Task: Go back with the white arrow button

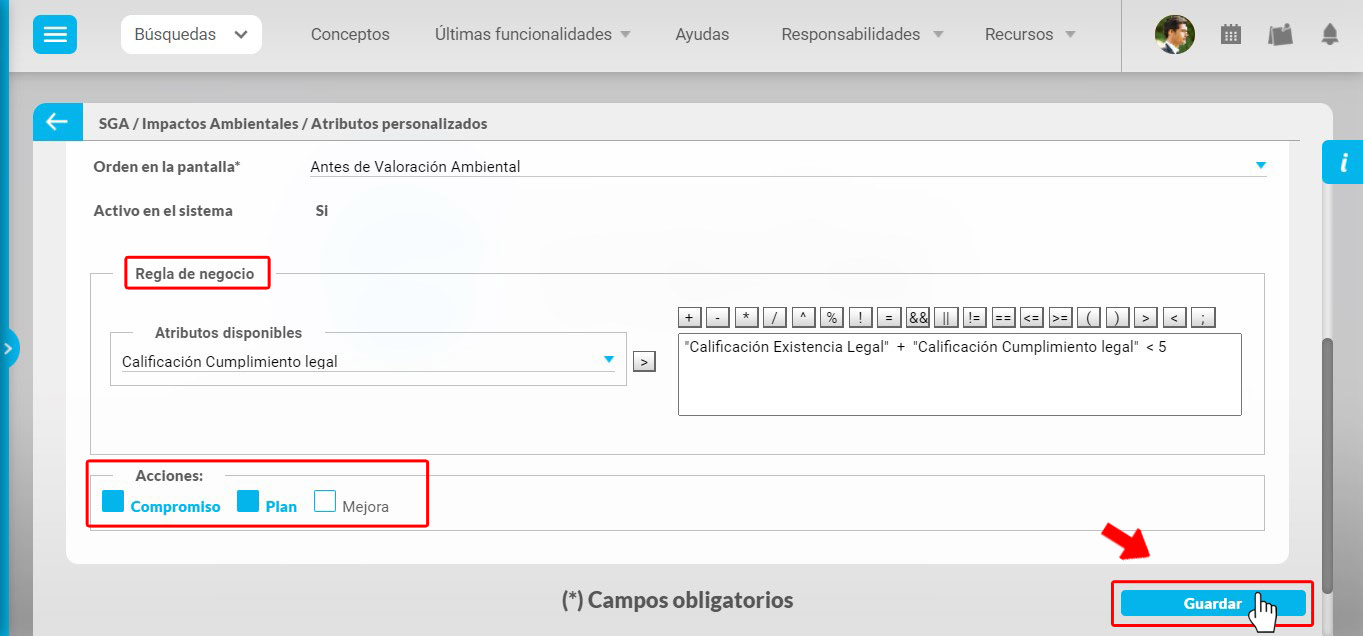Action: [57, 122]
